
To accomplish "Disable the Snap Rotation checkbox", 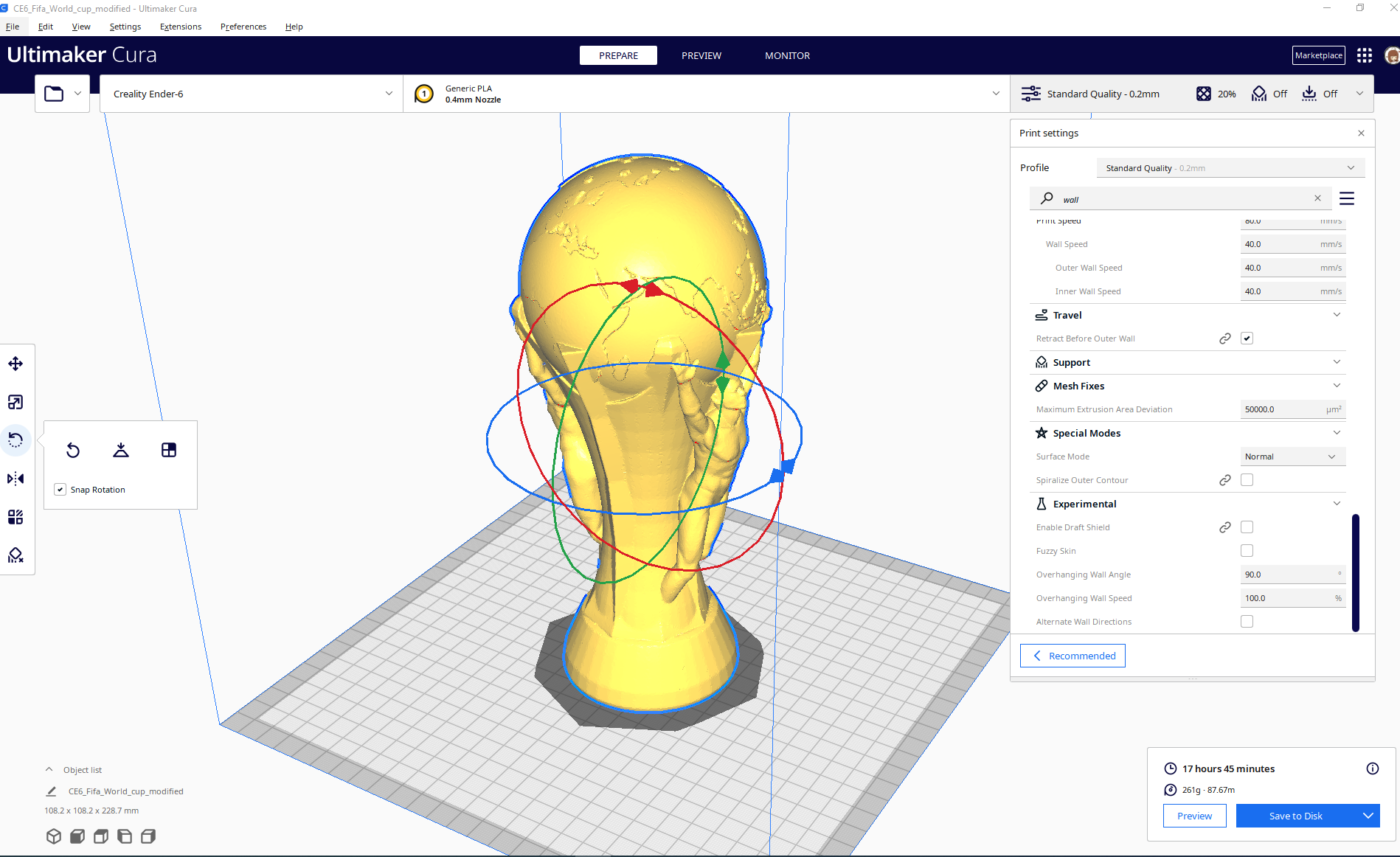I will coord(60,489).
